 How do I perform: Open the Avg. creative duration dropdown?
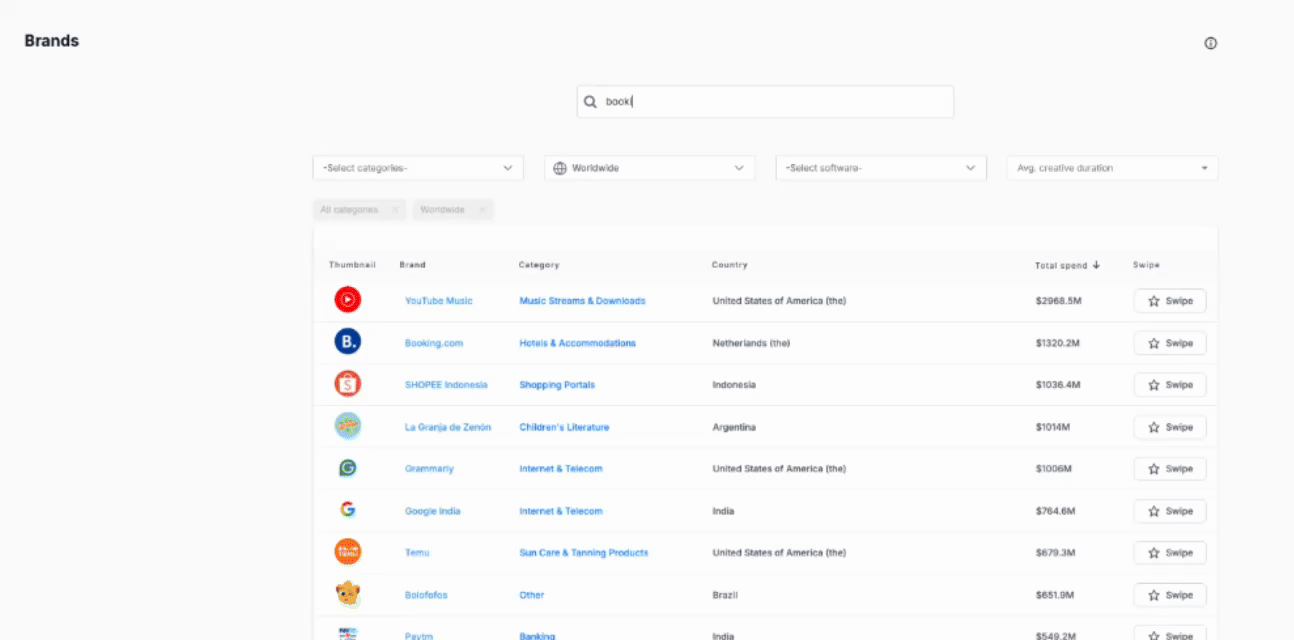[x=1111, y=168]
